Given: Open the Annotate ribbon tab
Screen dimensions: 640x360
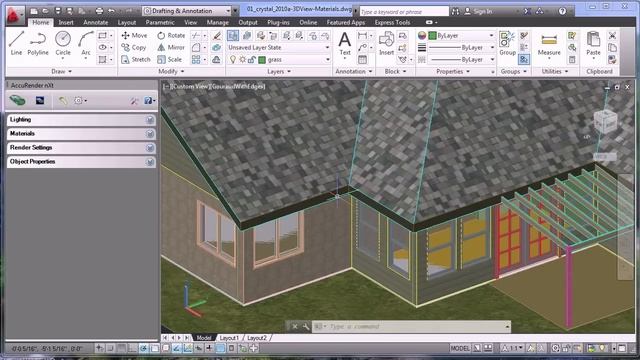Looking at the screenshot, I should click(96, 22).
